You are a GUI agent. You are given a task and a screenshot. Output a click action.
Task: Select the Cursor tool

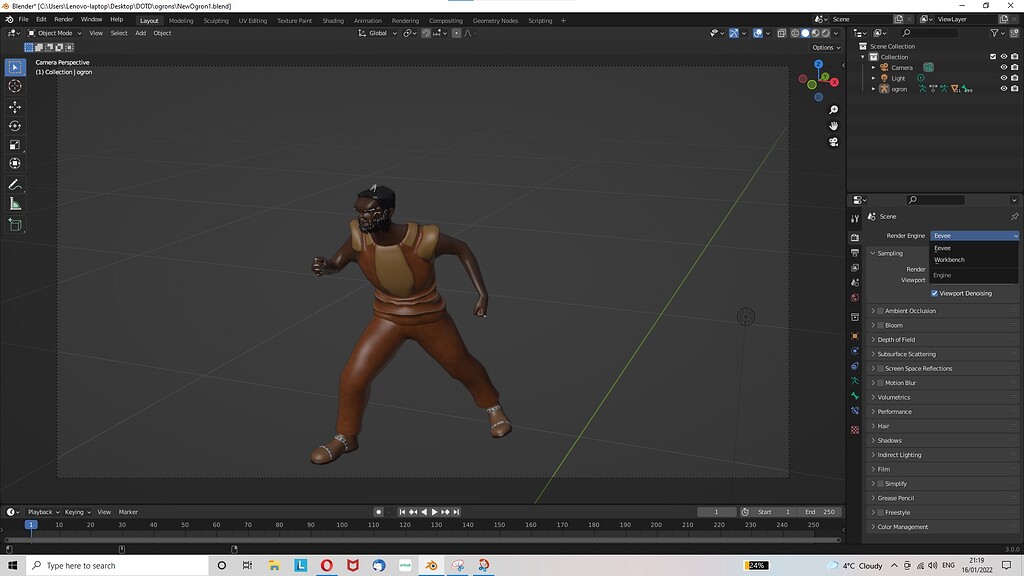(15, 86)
